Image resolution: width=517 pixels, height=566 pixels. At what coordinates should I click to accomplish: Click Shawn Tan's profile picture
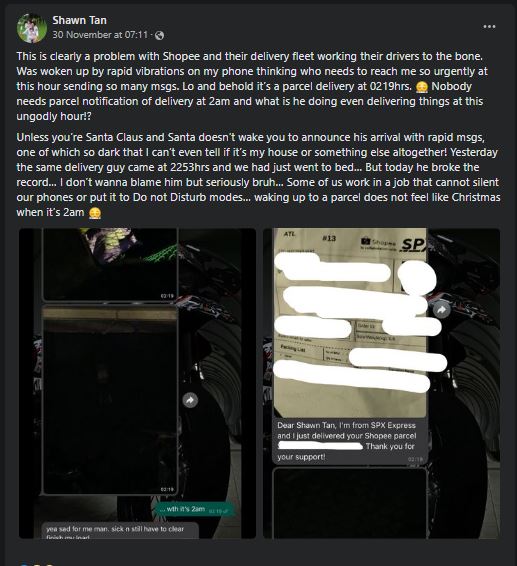[x=32, y=28]
